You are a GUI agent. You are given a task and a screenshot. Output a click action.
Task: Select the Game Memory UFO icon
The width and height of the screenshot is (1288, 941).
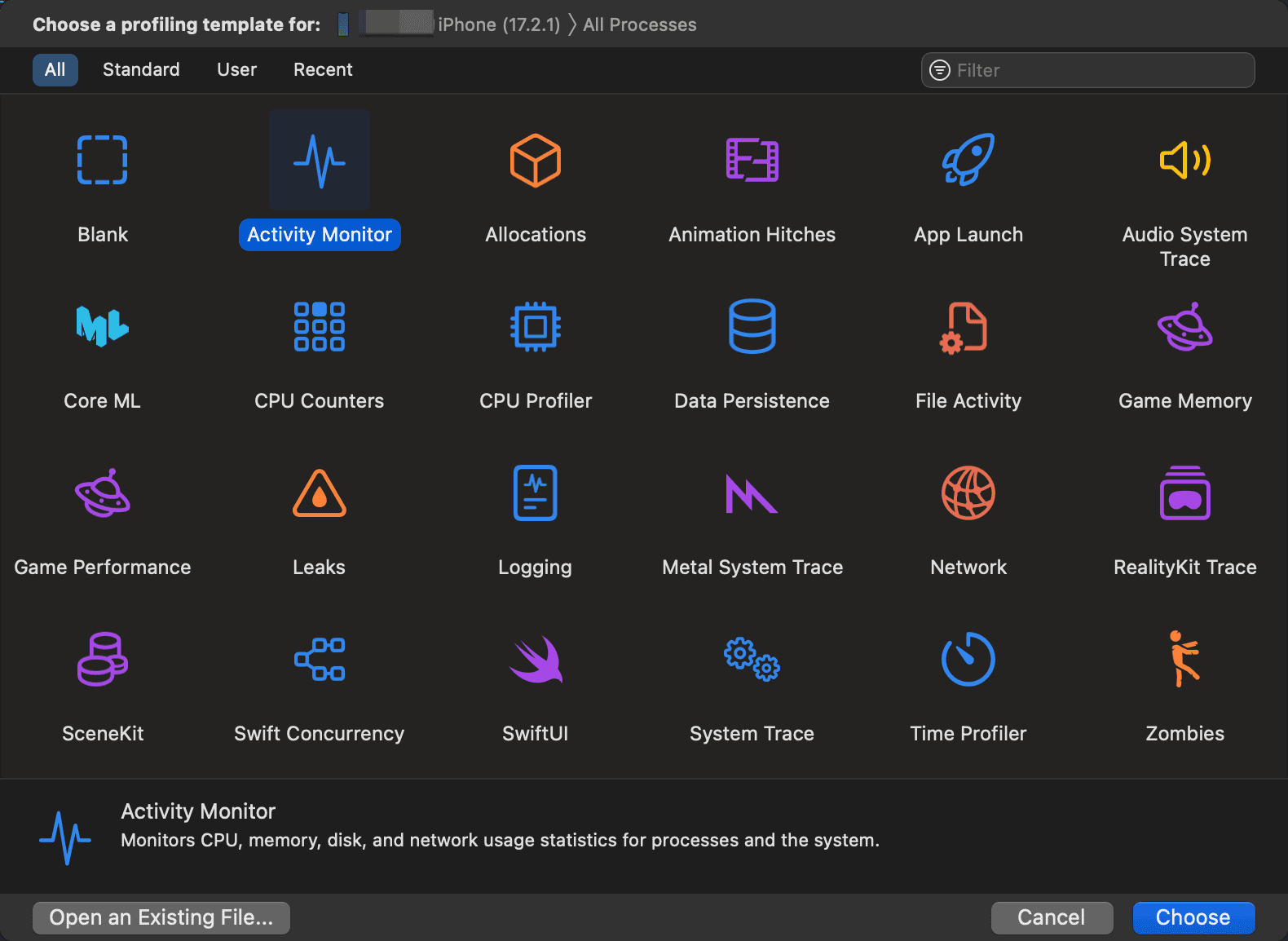[x=1185, y=326]
